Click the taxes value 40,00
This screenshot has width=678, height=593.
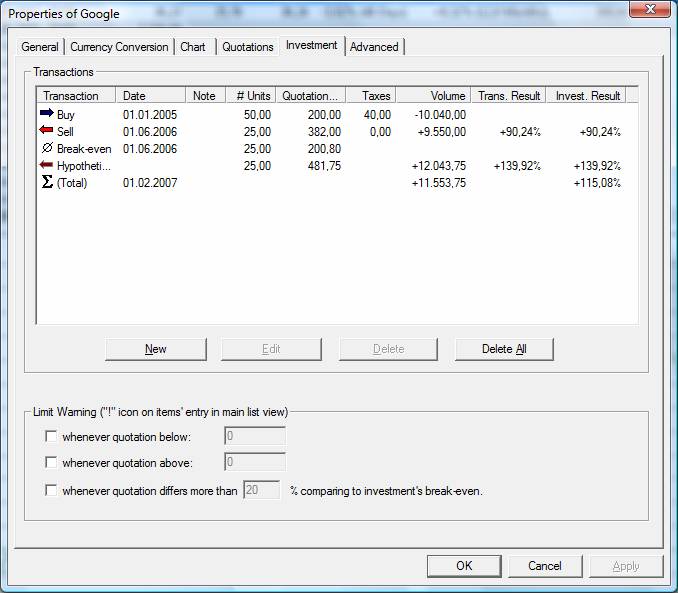tap(377, 115)
